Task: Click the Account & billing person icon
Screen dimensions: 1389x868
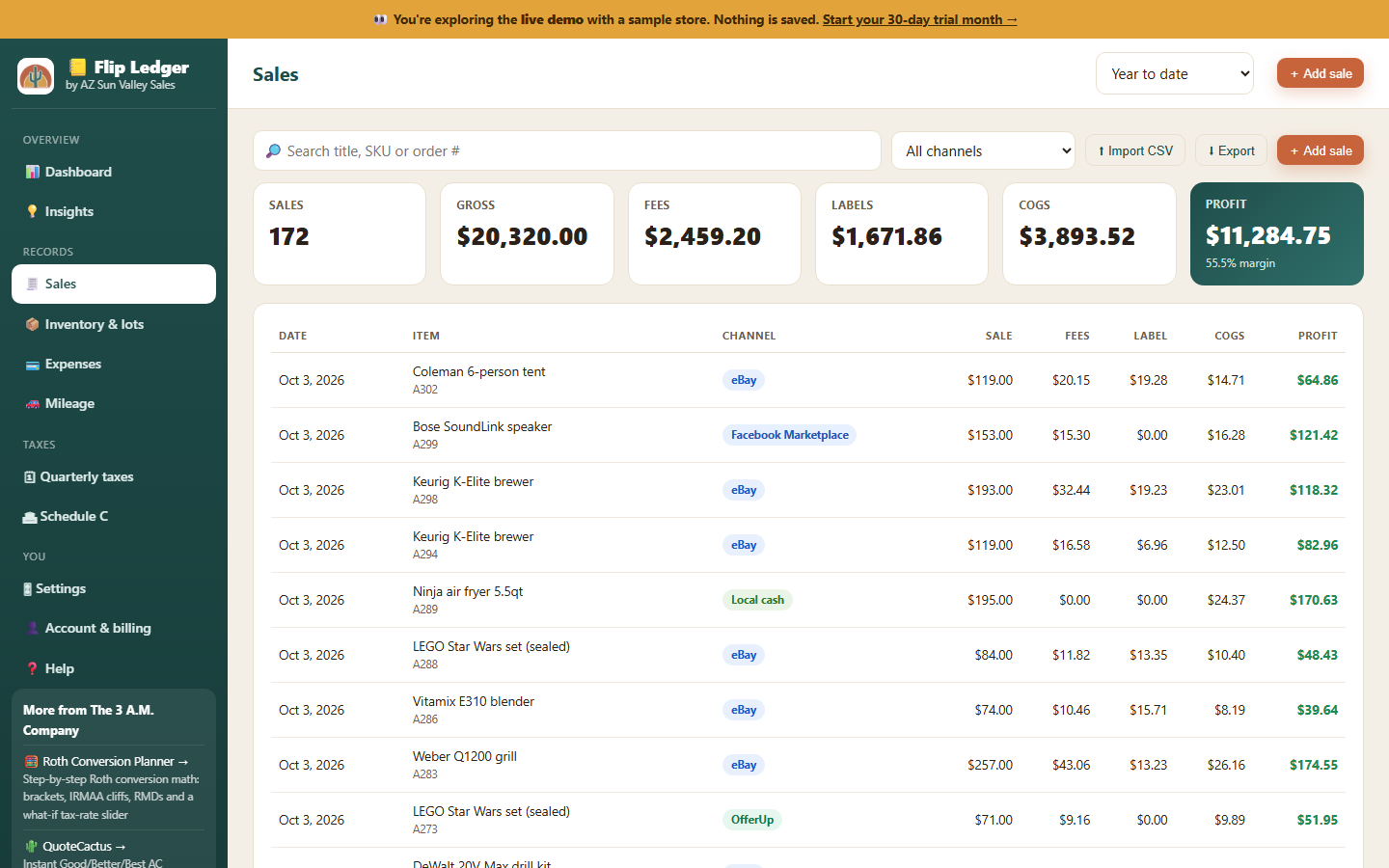Action: pos(33,628)
